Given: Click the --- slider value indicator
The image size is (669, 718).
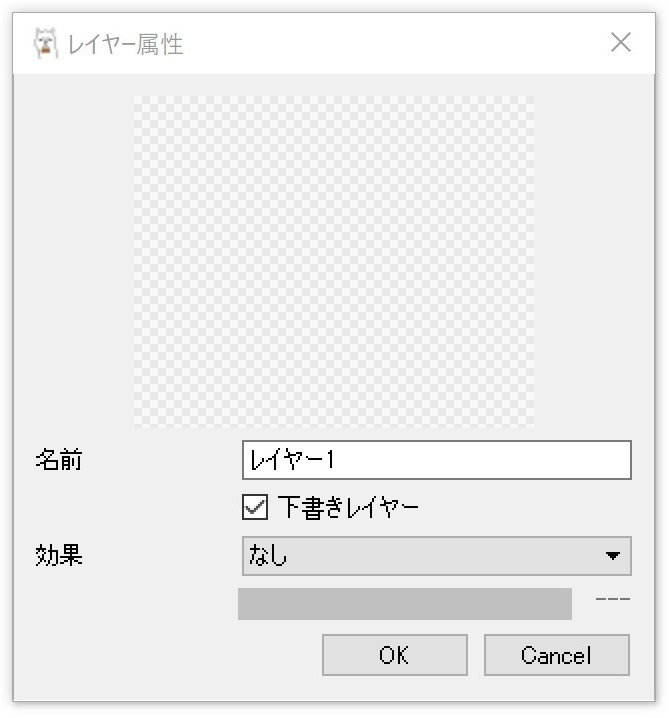Looking at the screenshot, I should click(x=612, y=600).
